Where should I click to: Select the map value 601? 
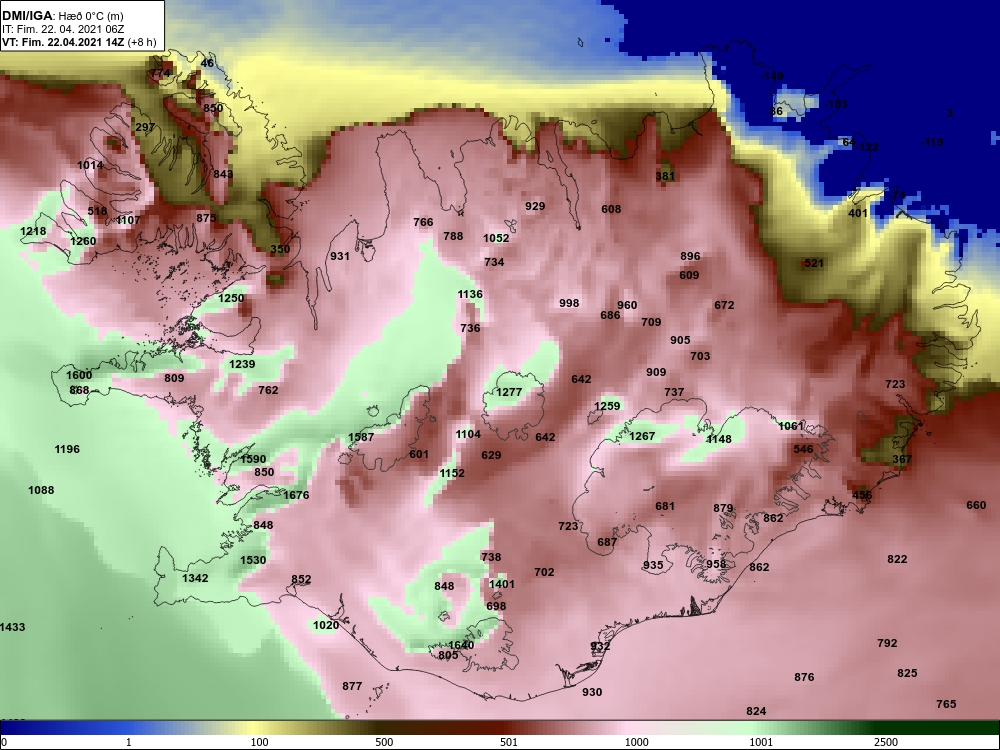[419, 454]
